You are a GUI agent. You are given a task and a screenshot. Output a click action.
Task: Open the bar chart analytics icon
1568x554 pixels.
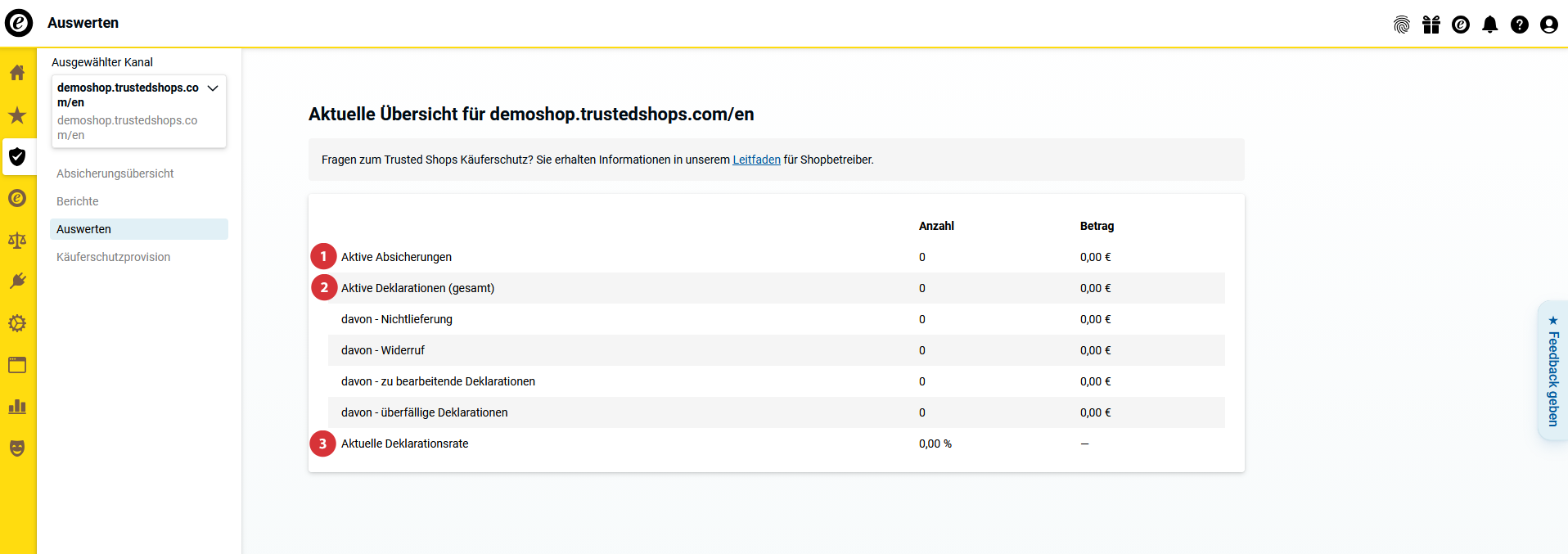point(17,407)
